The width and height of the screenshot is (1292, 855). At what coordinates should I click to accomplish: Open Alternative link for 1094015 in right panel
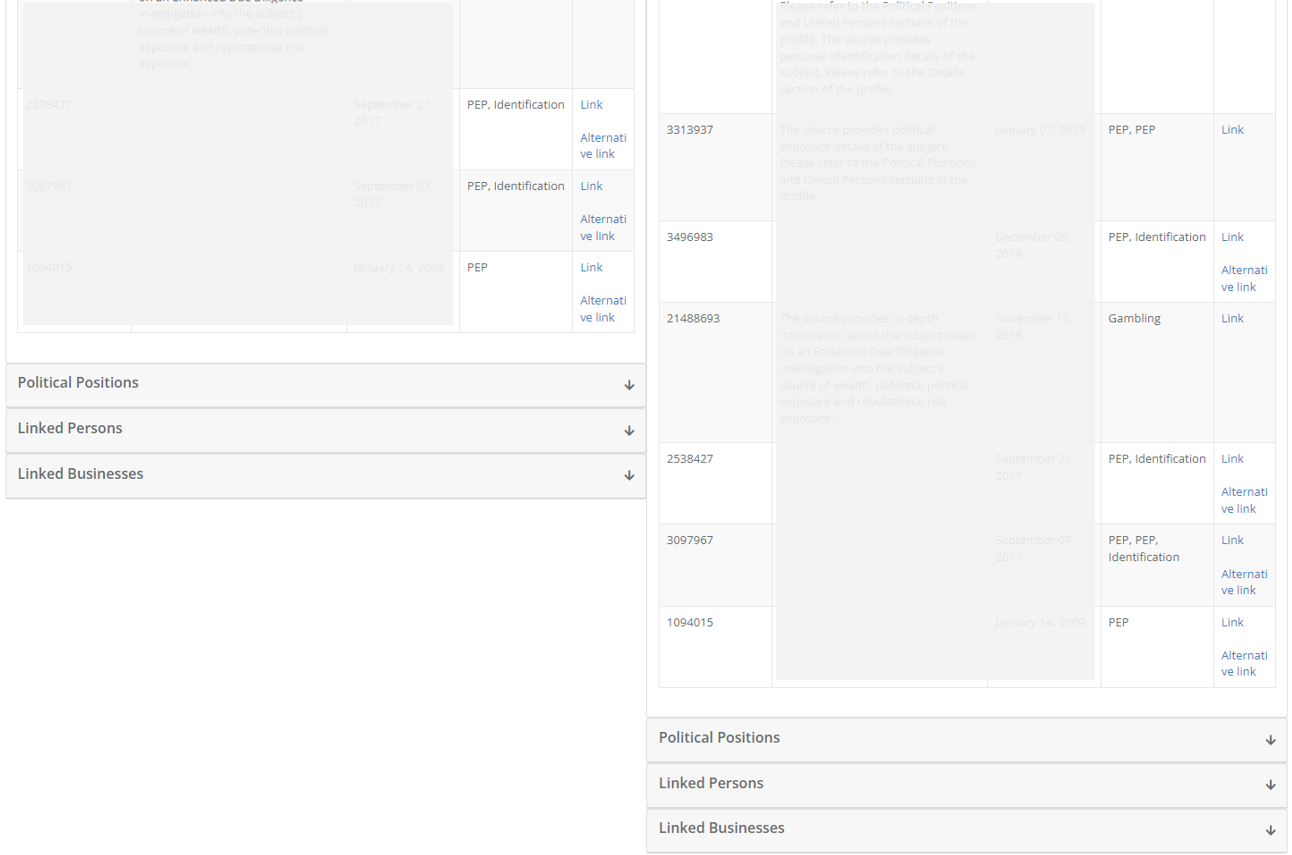pos(1244,663)
